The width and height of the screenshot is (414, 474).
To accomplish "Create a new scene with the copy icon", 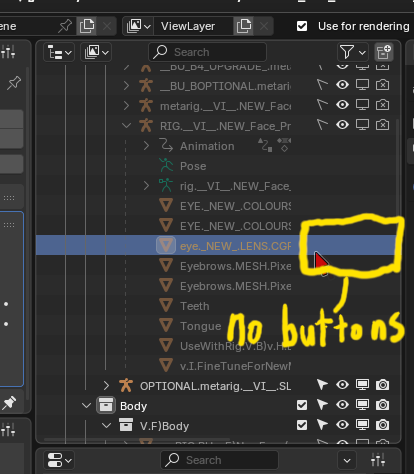I will point(87,26).
